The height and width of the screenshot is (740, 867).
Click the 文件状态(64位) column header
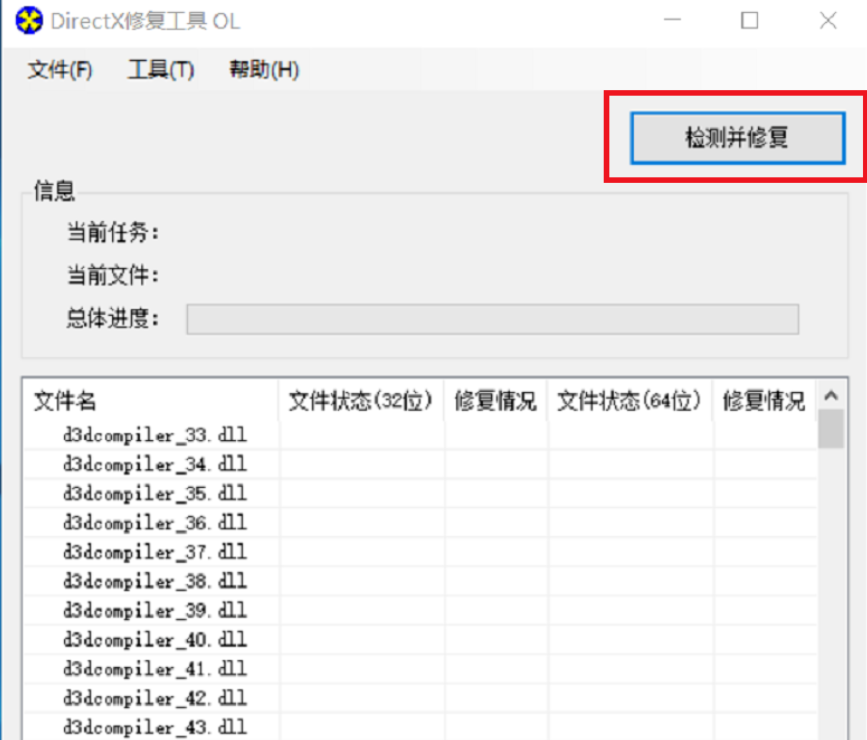[x=629, y=401]
